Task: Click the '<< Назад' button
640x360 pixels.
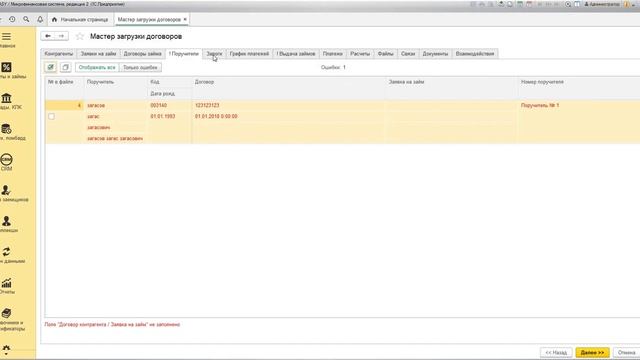Action: tap(556, 352)
